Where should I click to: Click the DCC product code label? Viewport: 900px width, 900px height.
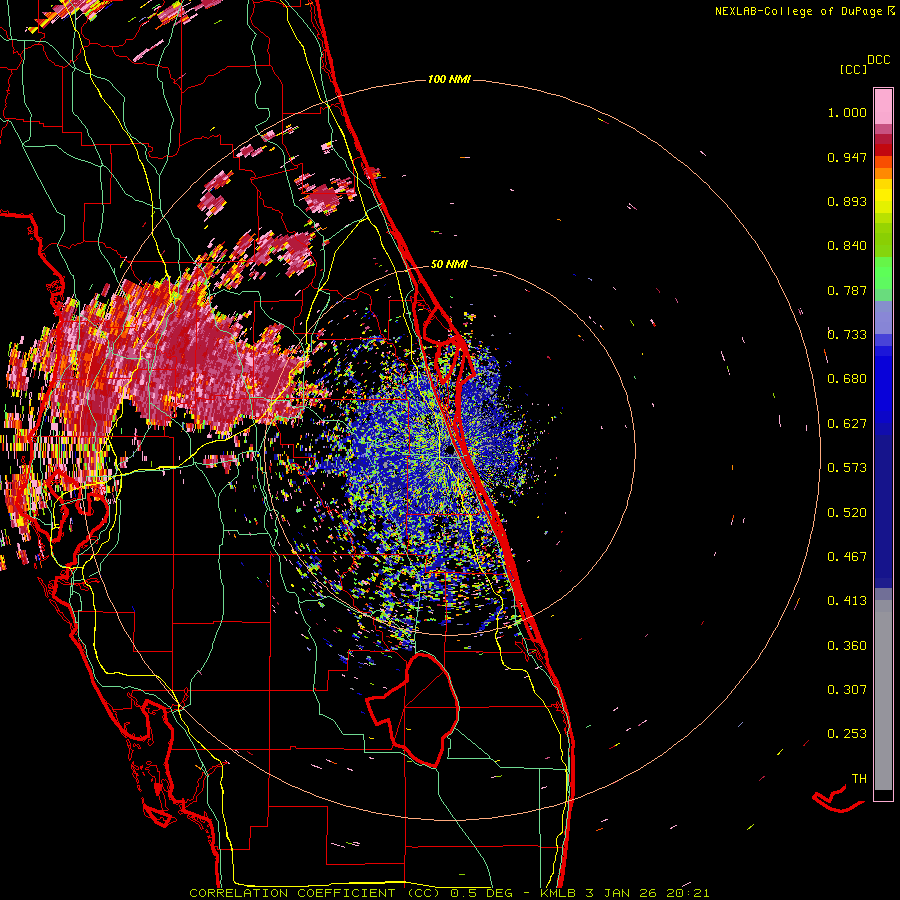879,60
